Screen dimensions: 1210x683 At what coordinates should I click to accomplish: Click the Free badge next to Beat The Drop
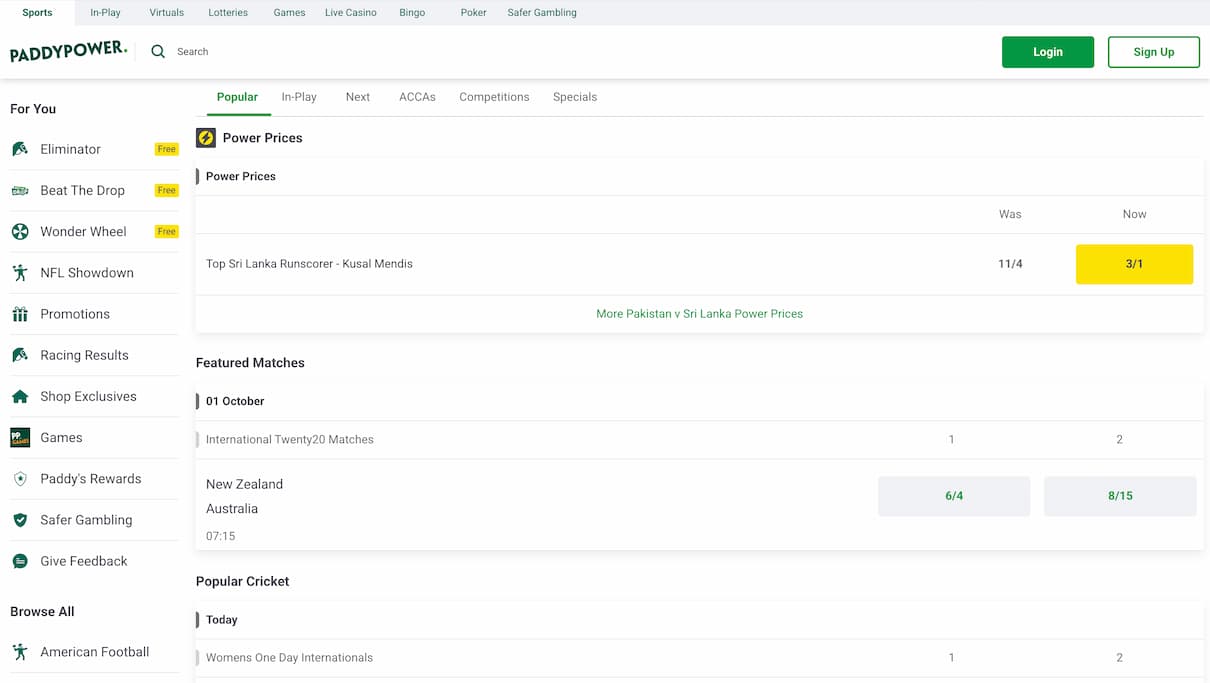(x=167, y=190)
